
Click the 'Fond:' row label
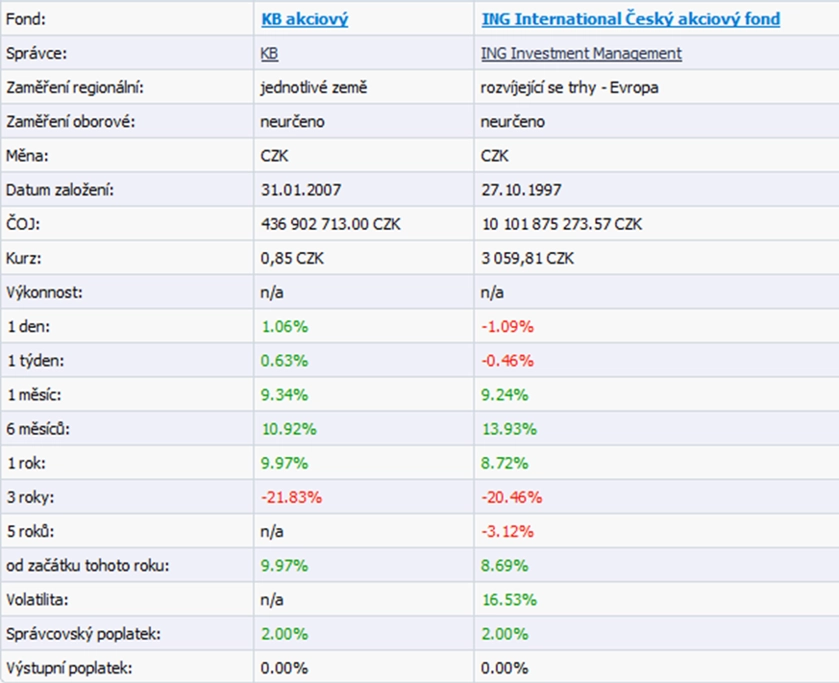coord(26,19)
